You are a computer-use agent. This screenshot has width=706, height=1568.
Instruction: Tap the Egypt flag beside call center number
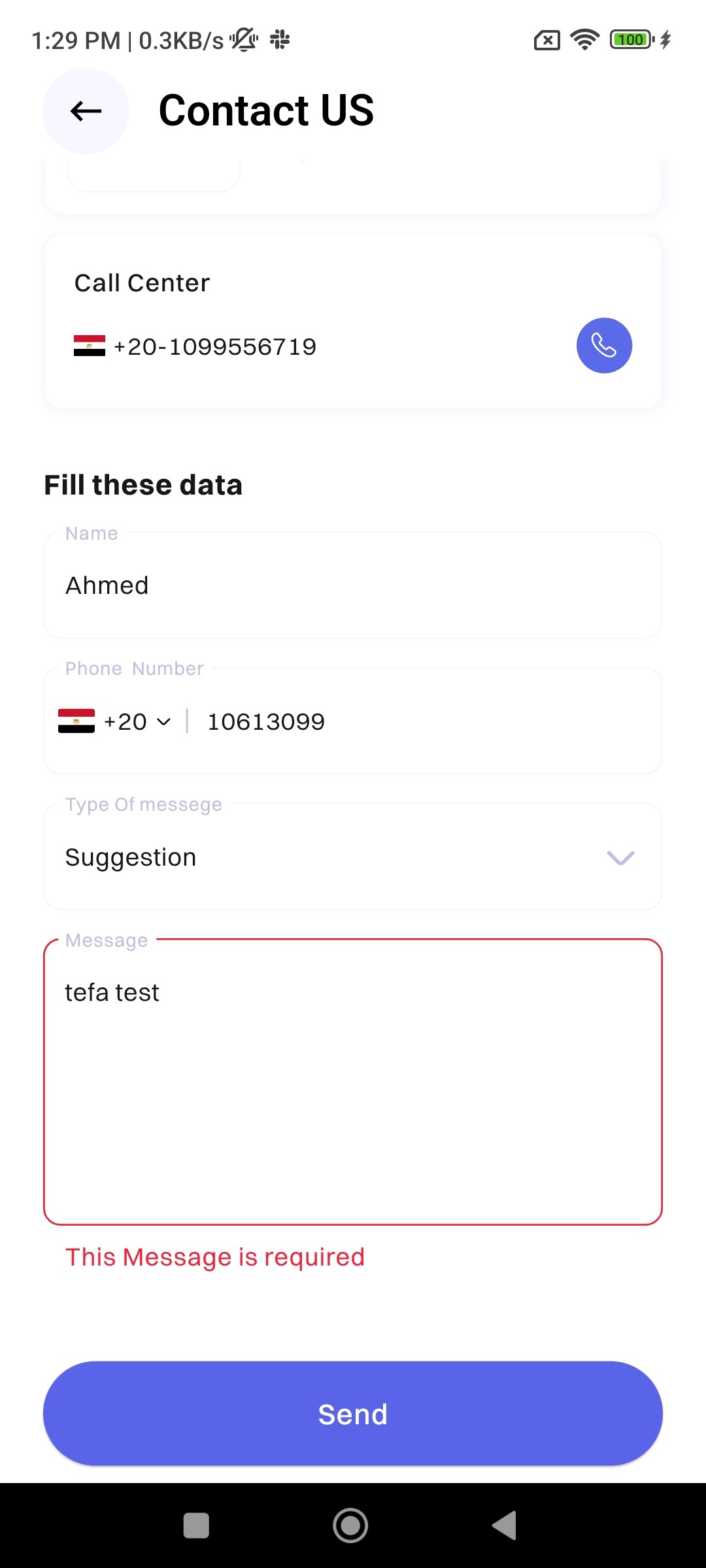pos(90,346)
